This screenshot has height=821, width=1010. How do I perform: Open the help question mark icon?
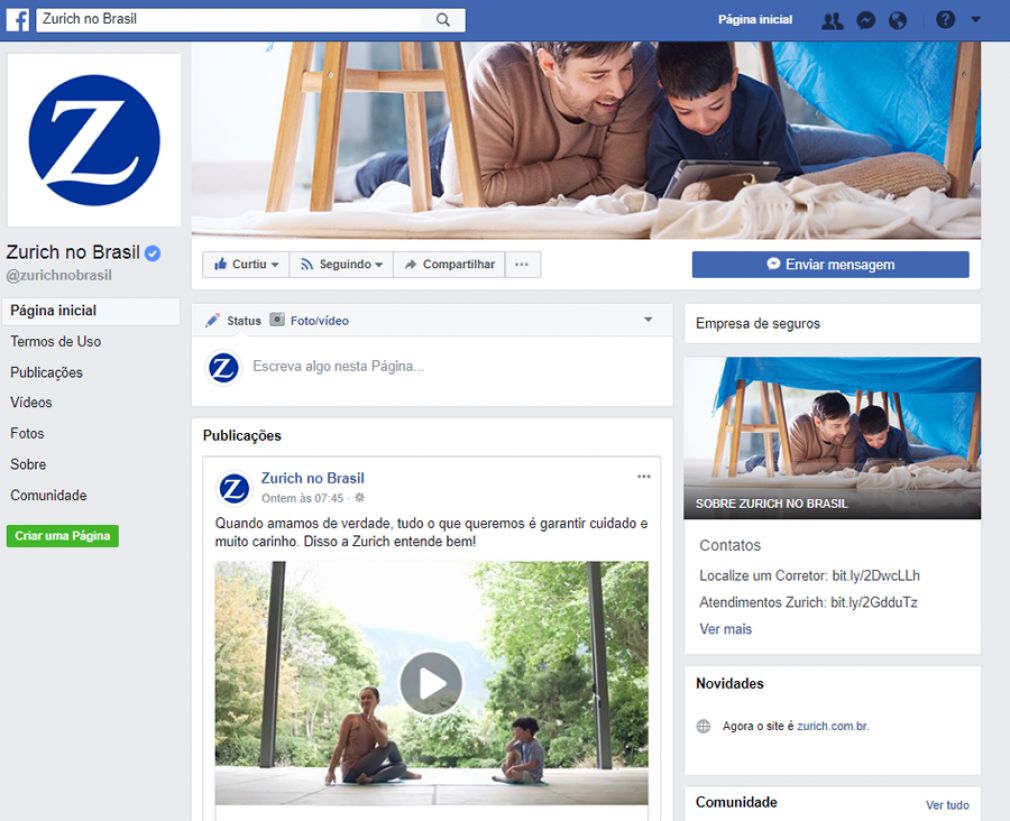point(945,20)
